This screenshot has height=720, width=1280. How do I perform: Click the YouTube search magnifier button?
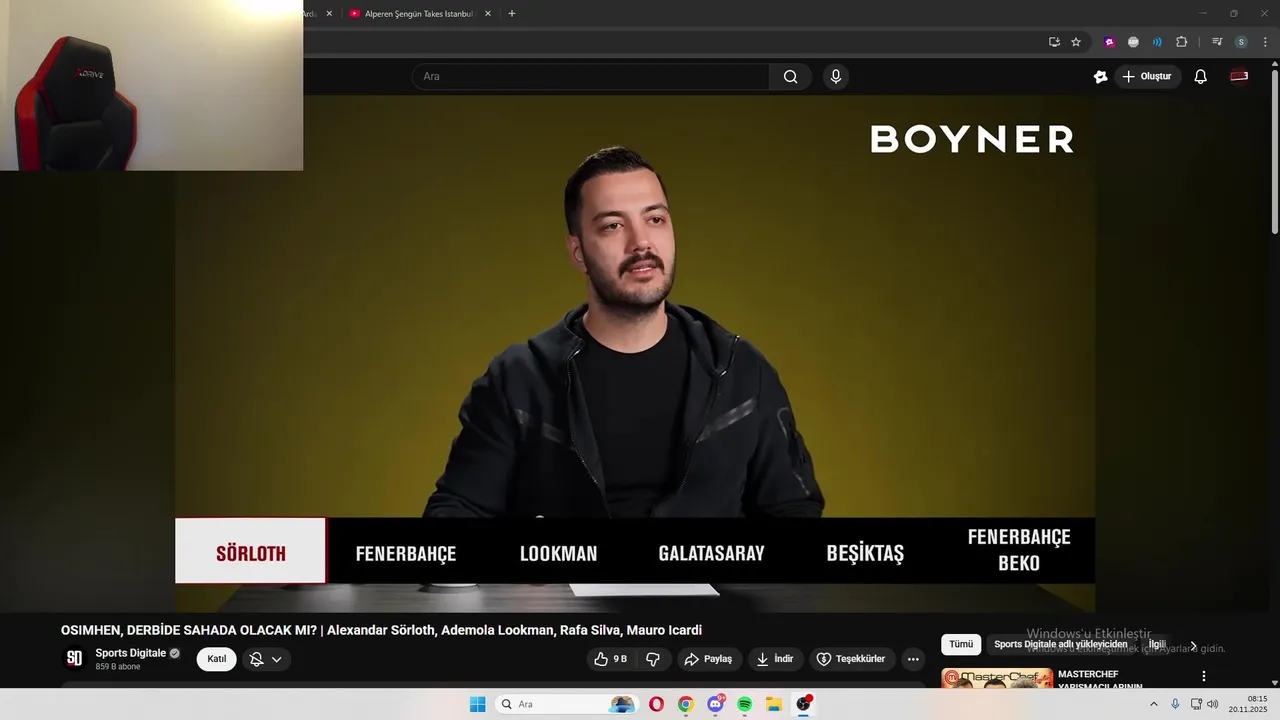(x=790, y=77)
